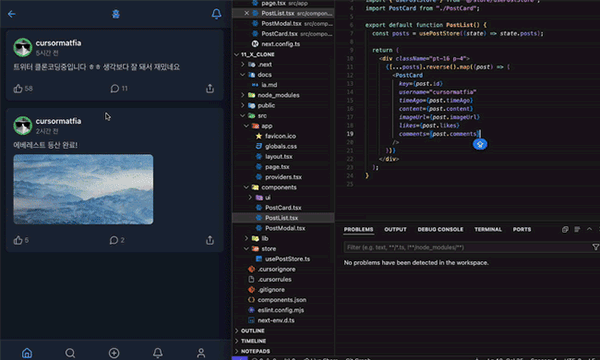Image resolution: width=600 pixels, height=360 pixels.
Task: Click the app logo in top header
Action: (x=116, y=14)
